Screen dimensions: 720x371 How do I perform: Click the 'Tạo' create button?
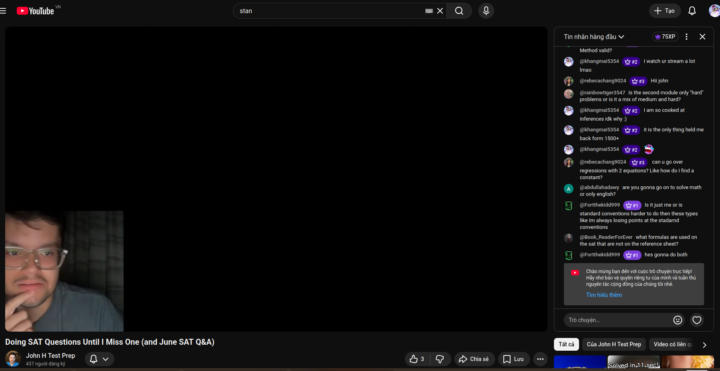point(664,11)
